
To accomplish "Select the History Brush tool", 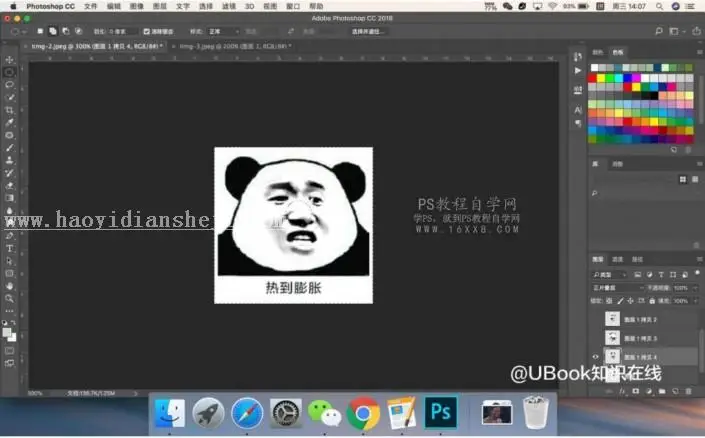I will tap(9, 173).
